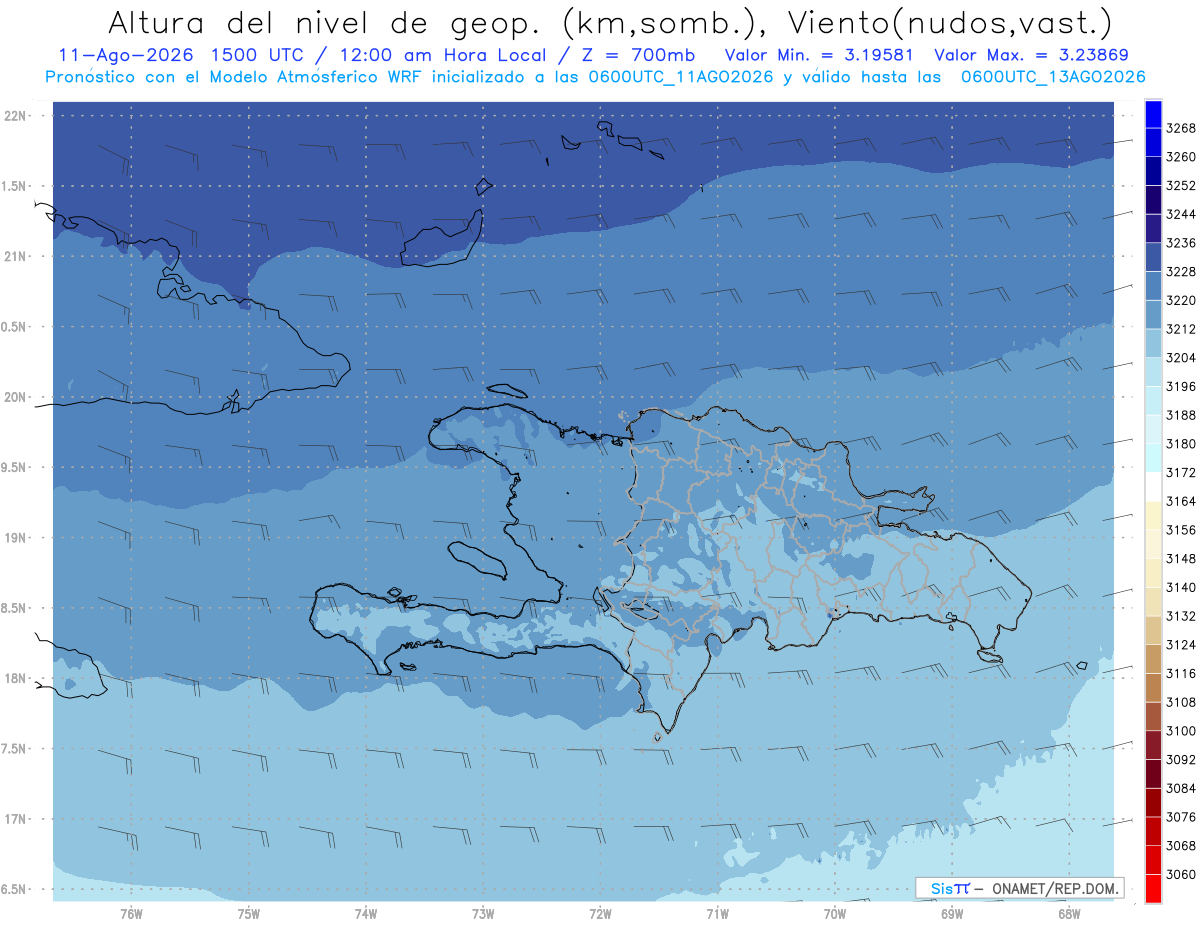Click the legend swatch between 3236 and 3228
The height and width of the screenshot is (927, 1200).
tap(1153, 257)
